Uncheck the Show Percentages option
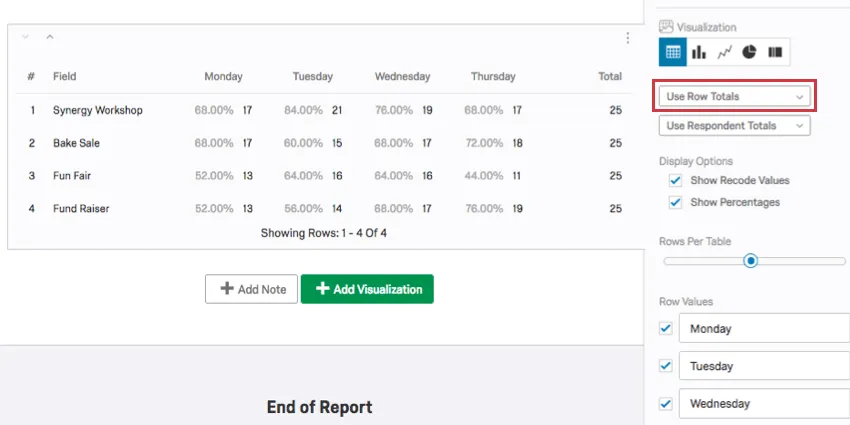The width and height of the screenshot is (850, 425). click(675, 202)
